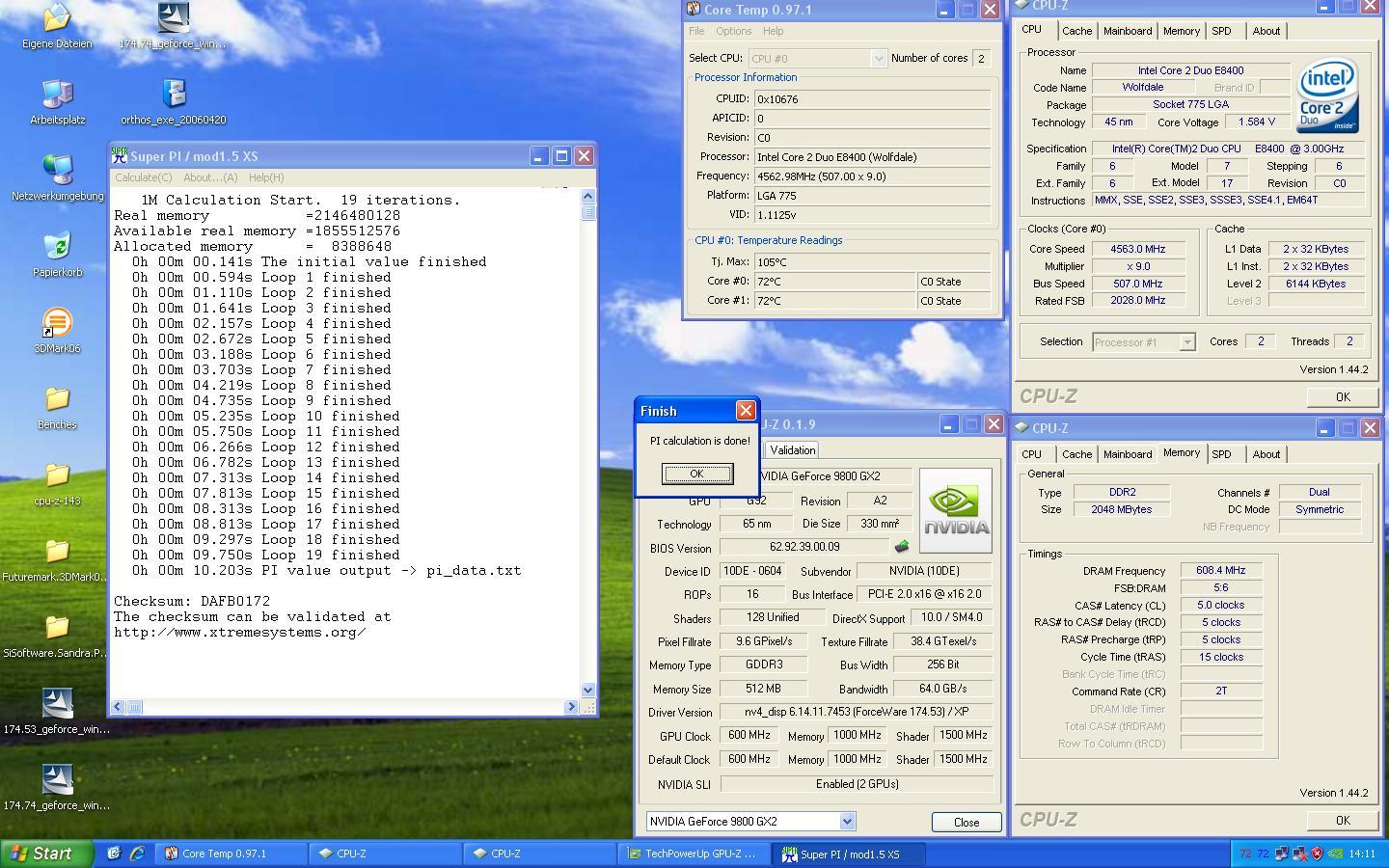Image resolution: width=1389 pixels, height=868 pixels.
Task: Click Super PI scrollbar up arrow
Action: pyautogui.click(x=588, y=197)
